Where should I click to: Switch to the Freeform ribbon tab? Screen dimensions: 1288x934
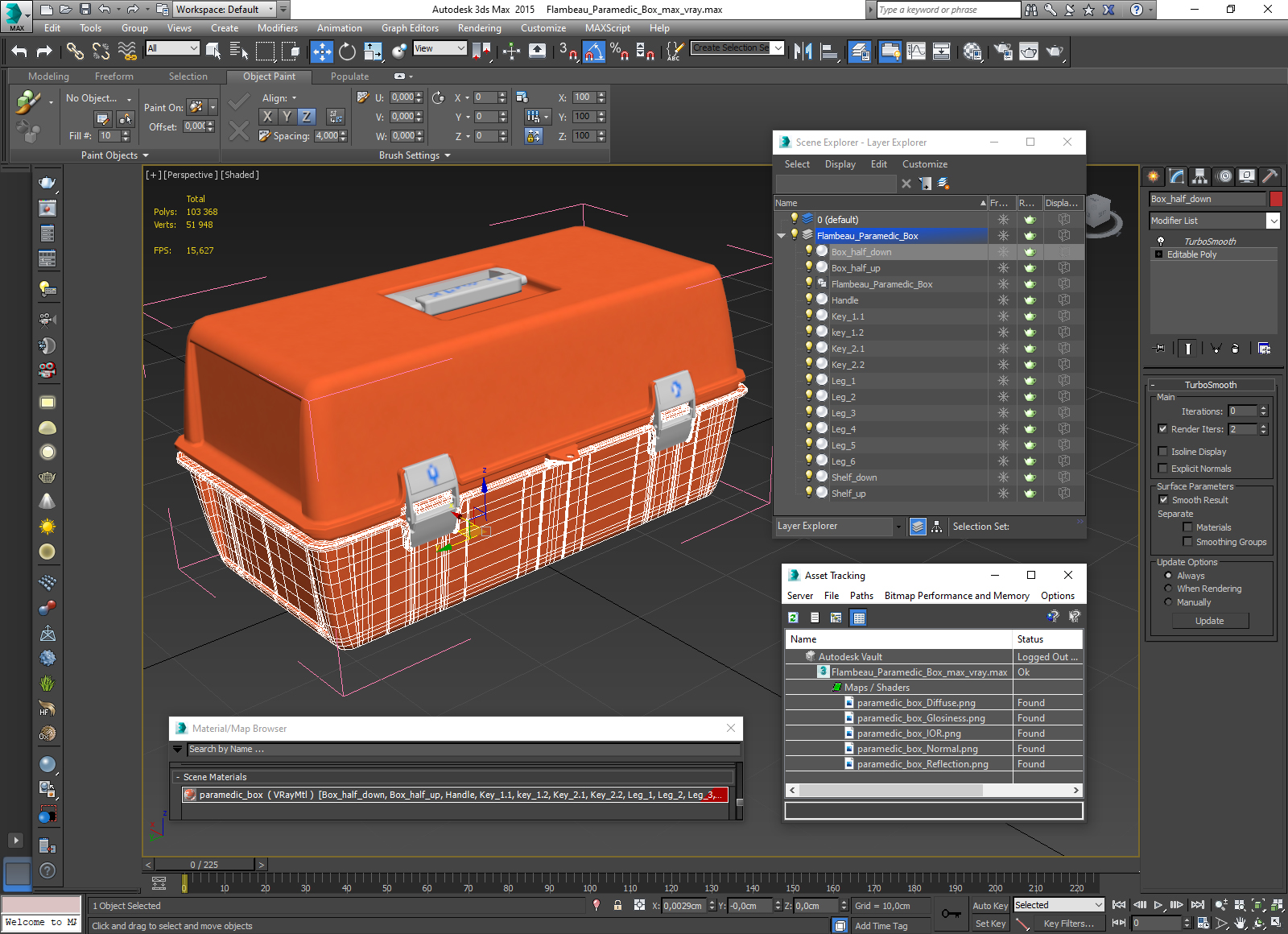[x=114, y=76]
